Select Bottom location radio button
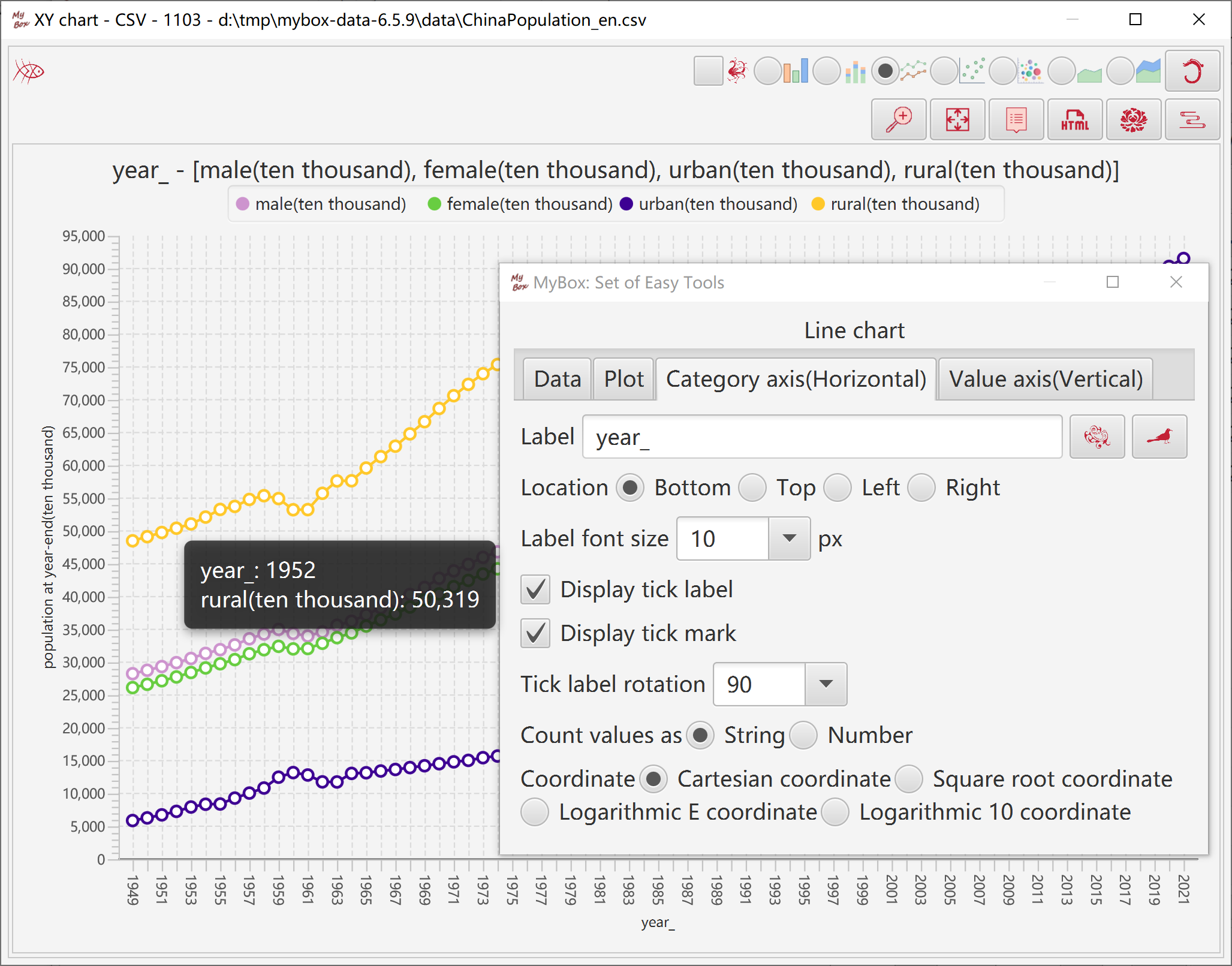This screenshot has width=1232, height=966. (x=629, y=487)
